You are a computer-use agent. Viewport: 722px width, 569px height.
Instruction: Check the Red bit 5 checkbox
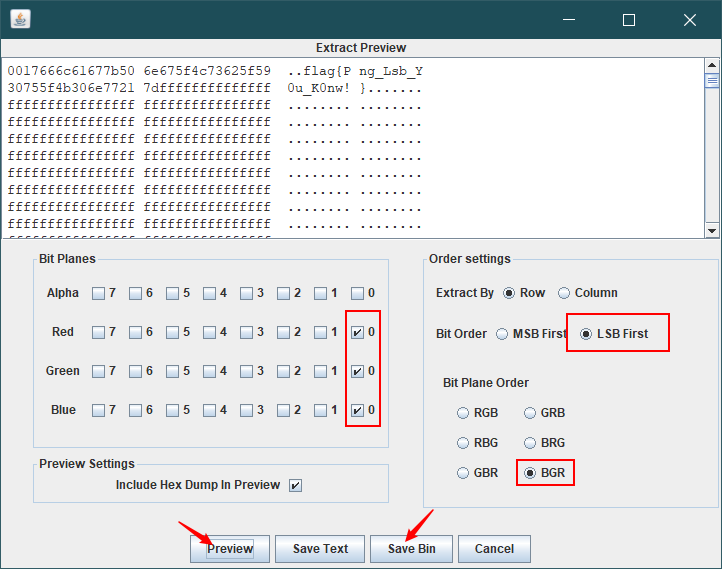pyautogui.click(x=172, y=332)
